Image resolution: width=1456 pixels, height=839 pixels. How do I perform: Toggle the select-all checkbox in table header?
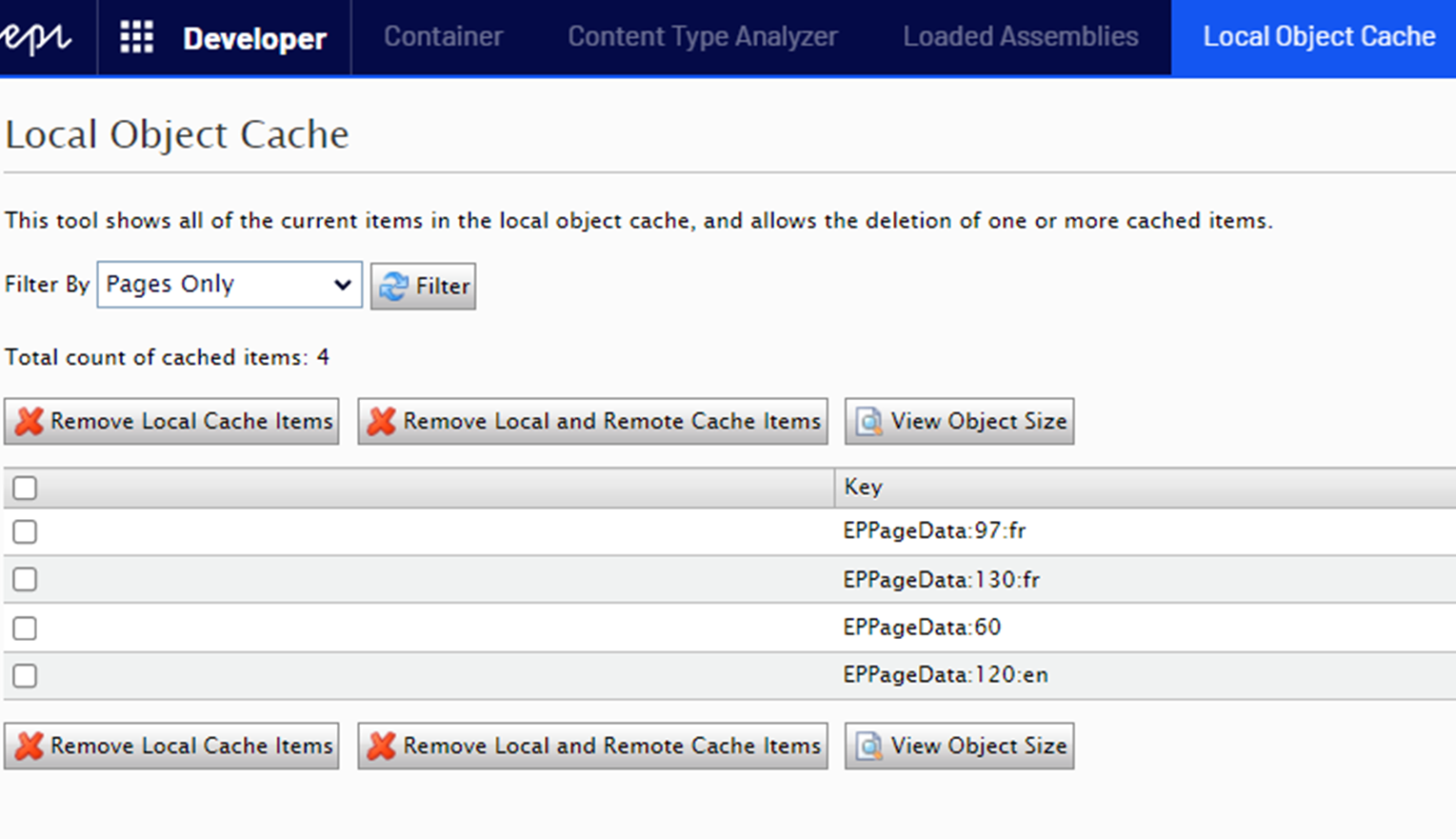(x=25, y=488)
